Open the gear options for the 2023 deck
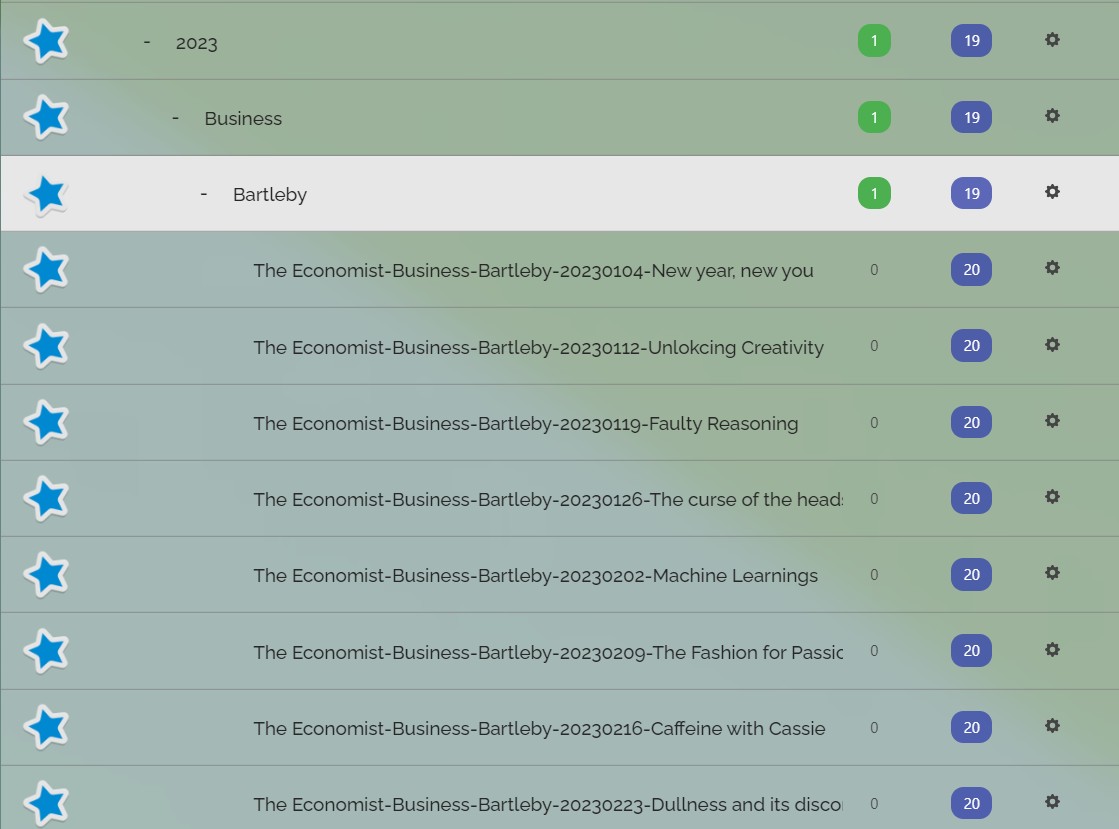 click(x=1052, y=39)
